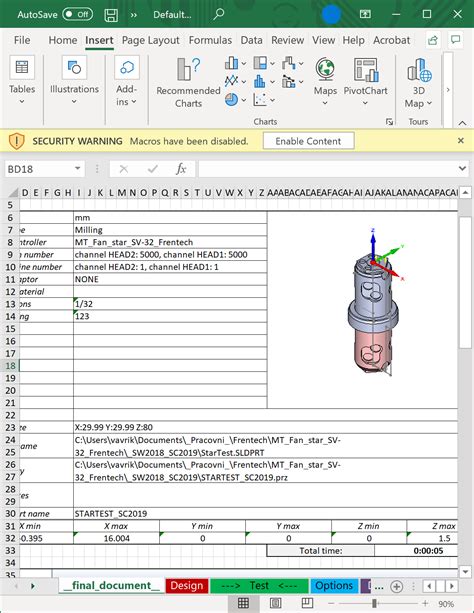Open the Acrobat tab

click(x=391, y=40)
